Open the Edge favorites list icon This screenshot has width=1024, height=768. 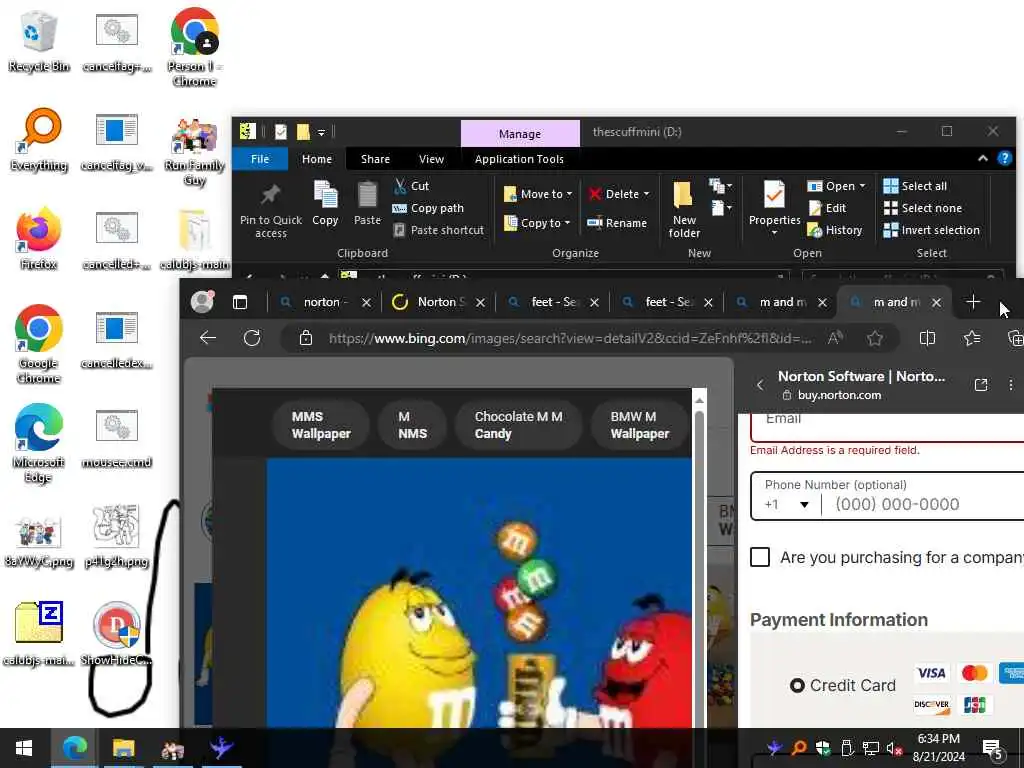click(x=972, y=338)
